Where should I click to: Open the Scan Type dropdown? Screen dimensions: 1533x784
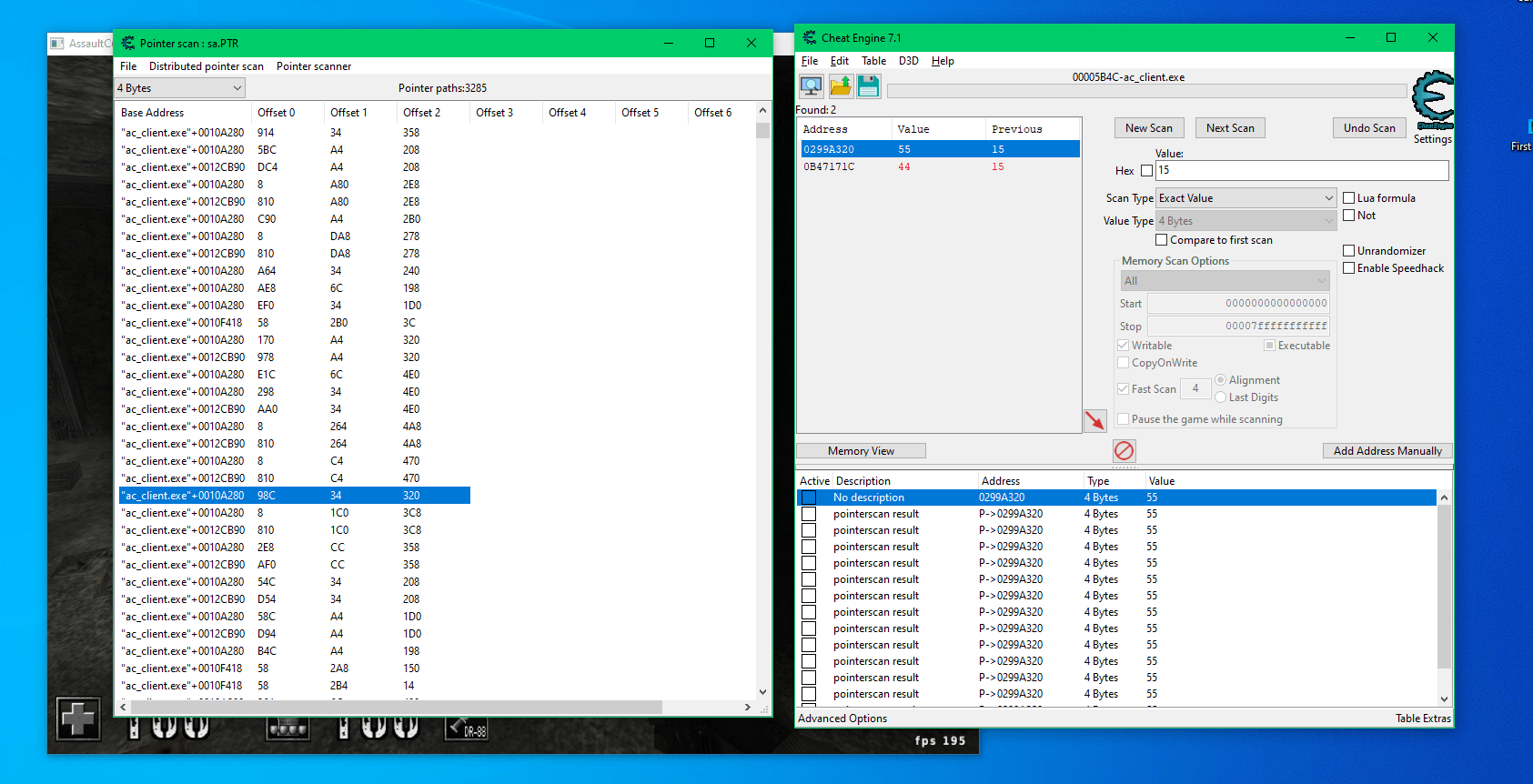click(1246, 197)
